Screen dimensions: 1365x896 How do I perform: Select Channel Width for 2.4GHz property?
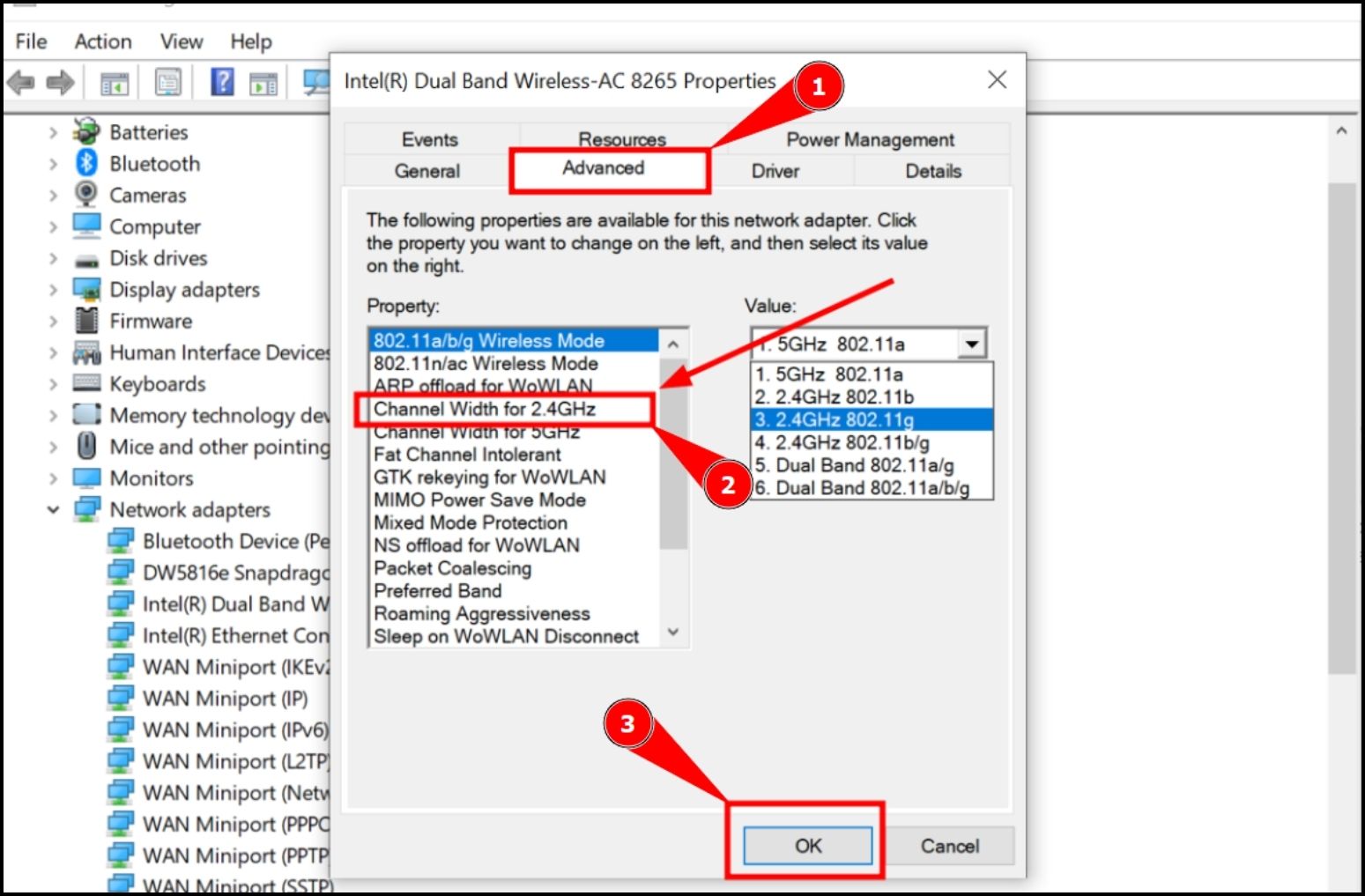pos(485,409)
